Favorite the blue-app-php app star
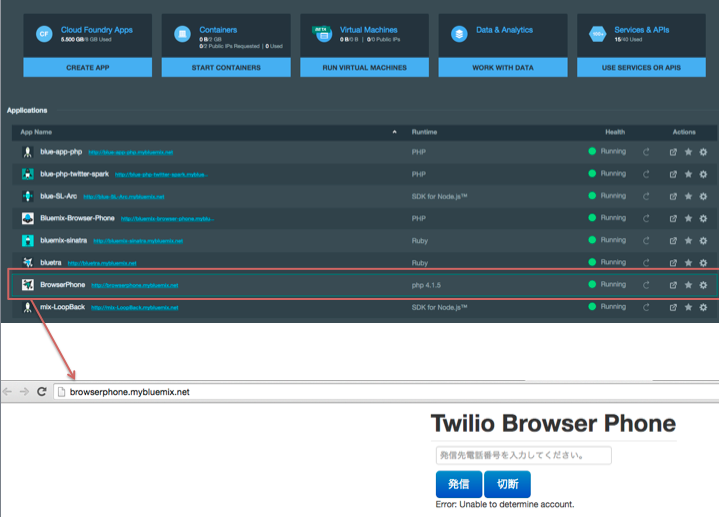Image resolution: width=719 pixels, height=517 pixels. (x=688, y=152)
